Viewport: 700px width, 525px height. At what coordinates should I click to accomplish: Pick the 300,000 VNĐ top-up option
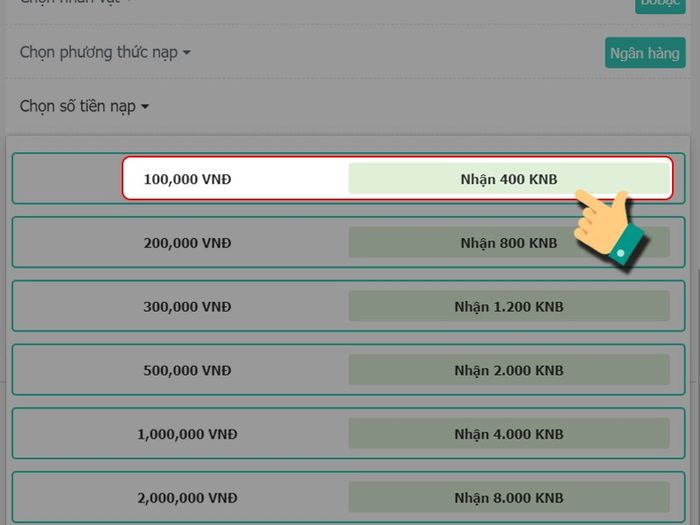348,306
